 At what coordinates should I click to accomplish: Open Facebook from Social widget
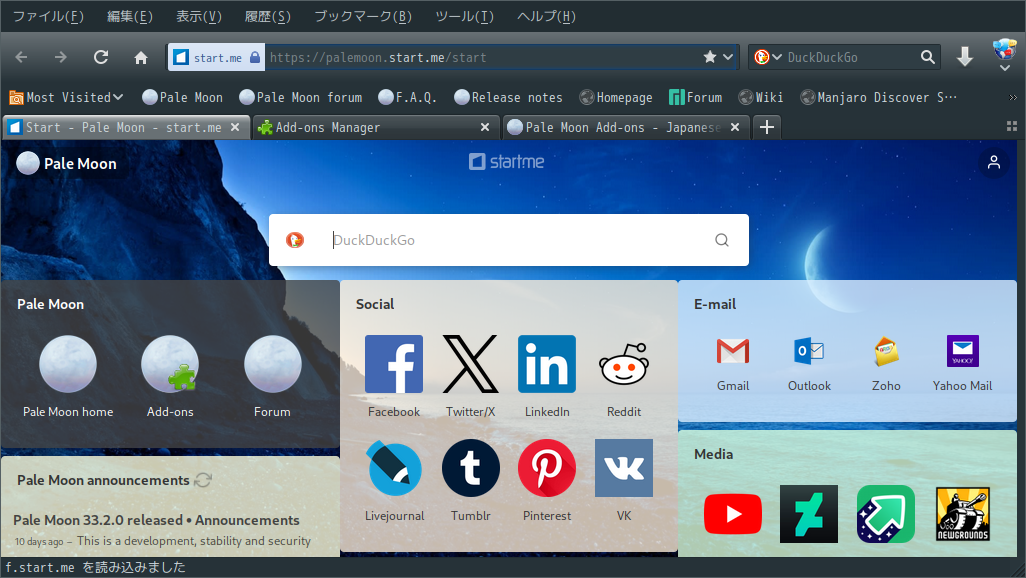tap(394, 364)
